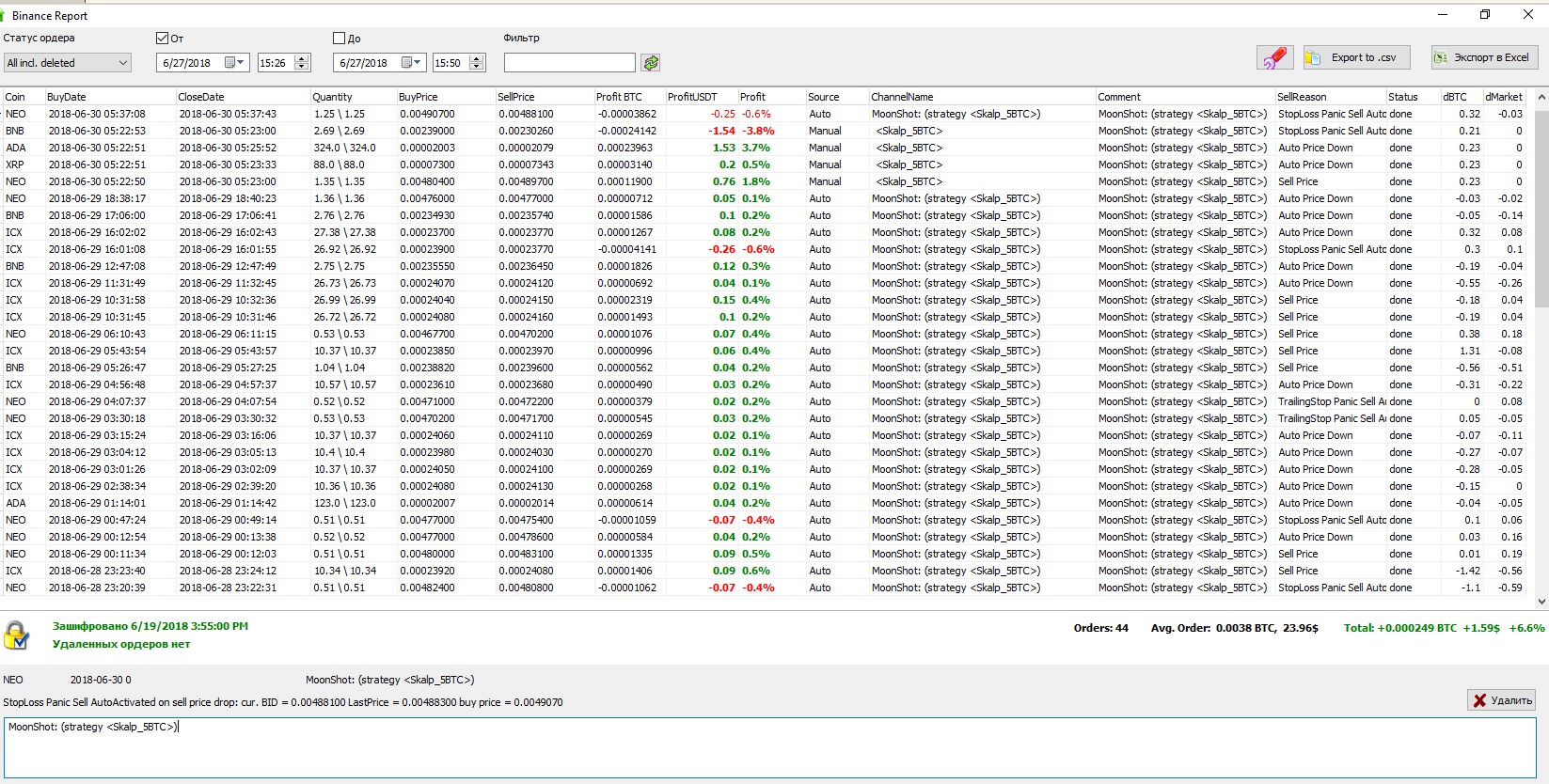The image size is (1549, 784).
Task: Sort by the Profit BTC column header
Action: click(x=628, y=97)
